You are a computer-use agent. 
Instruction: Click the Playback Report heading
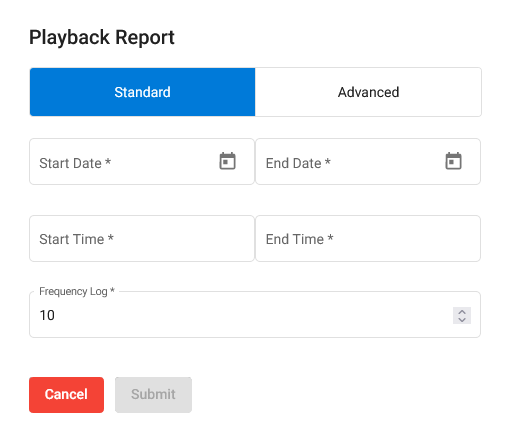pos(102,37)
